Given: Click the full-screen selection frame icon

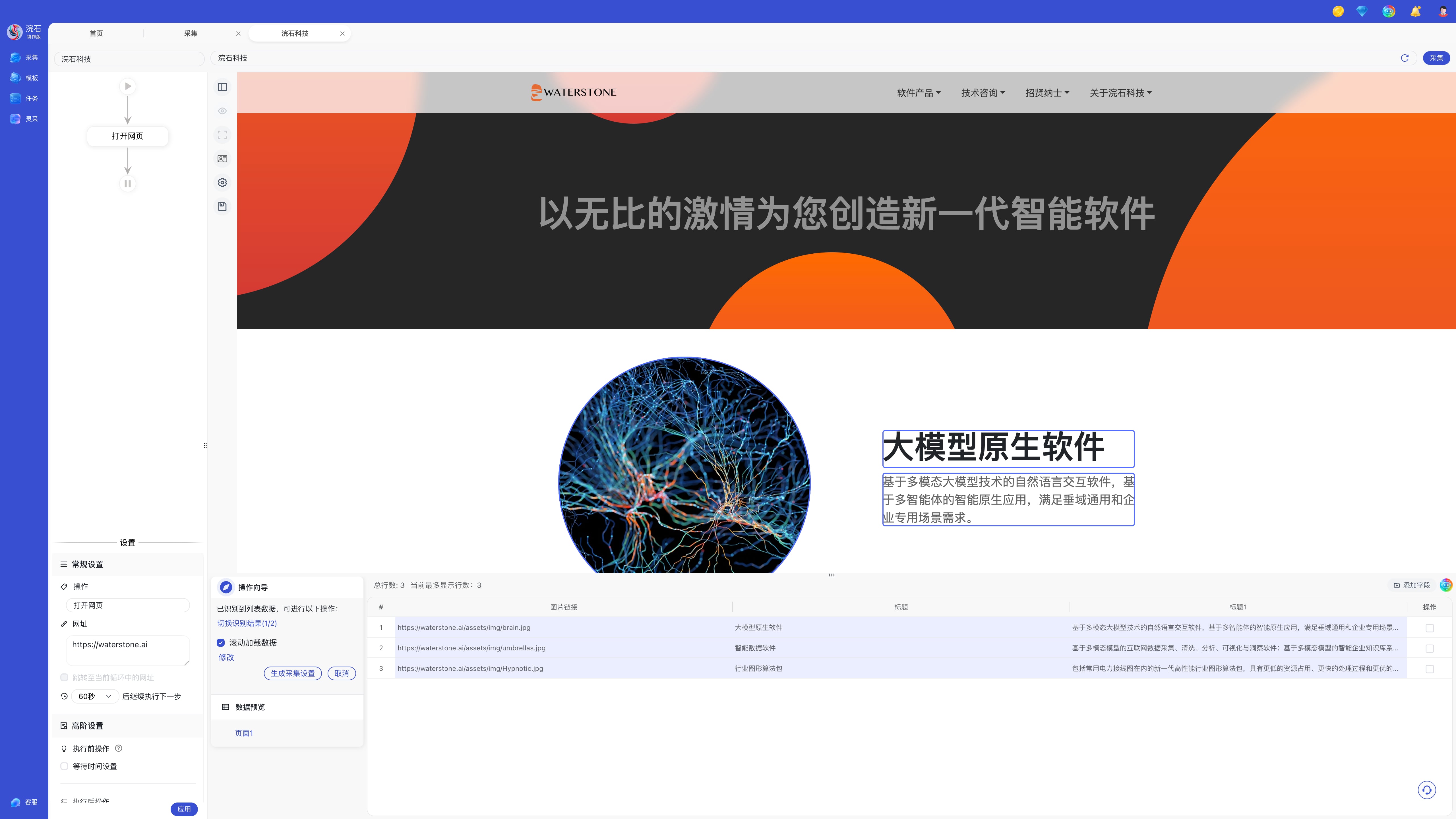Looking at the screenshot, I should [x=222, y=135].
